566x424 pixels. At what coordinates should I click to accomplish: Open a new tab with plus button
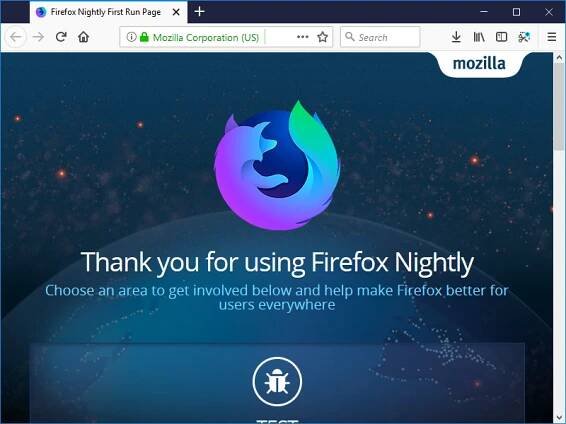[x=199, y=12]
